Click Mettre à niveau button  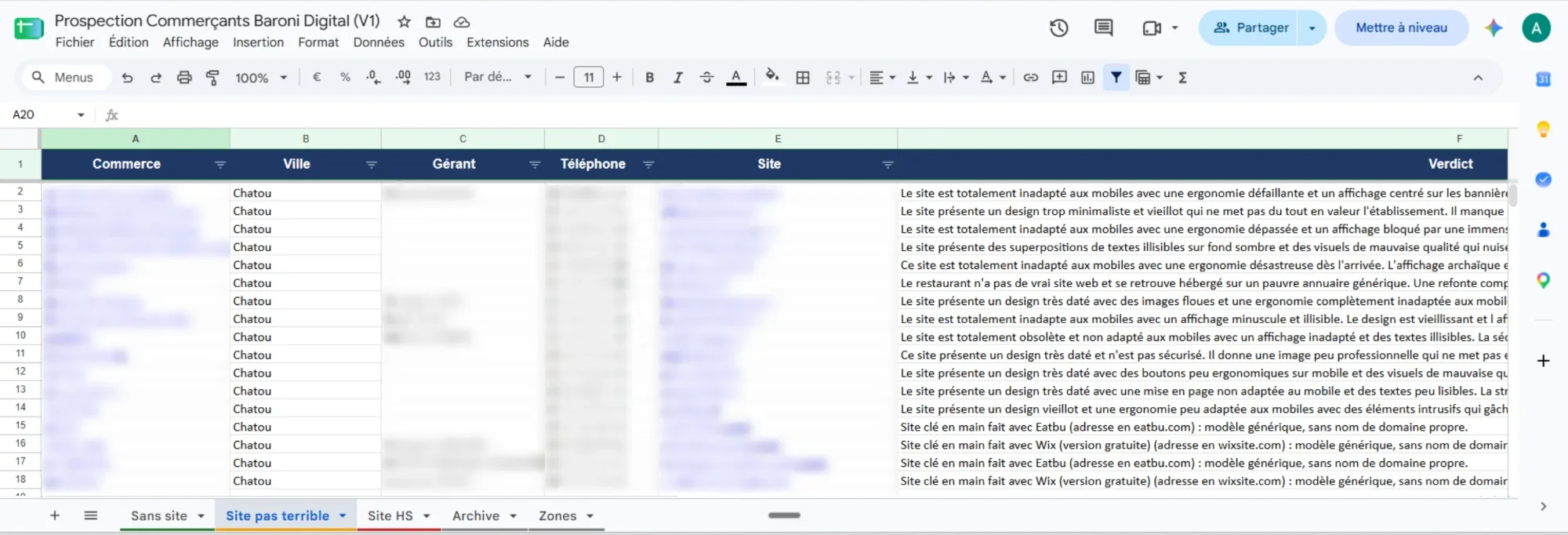click(x=1402, y=27)
